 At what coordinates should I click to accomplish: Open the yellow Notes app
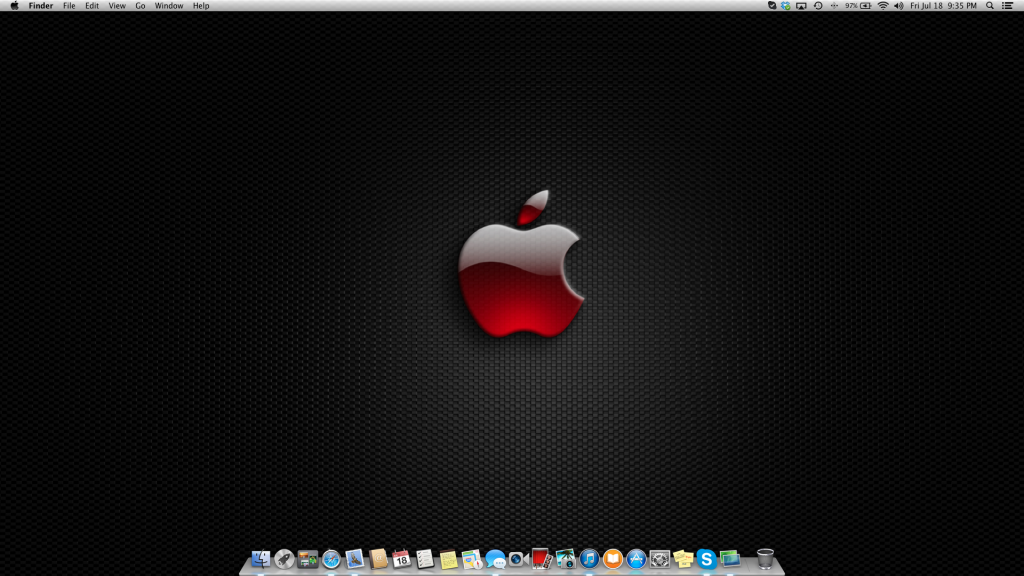449,559
